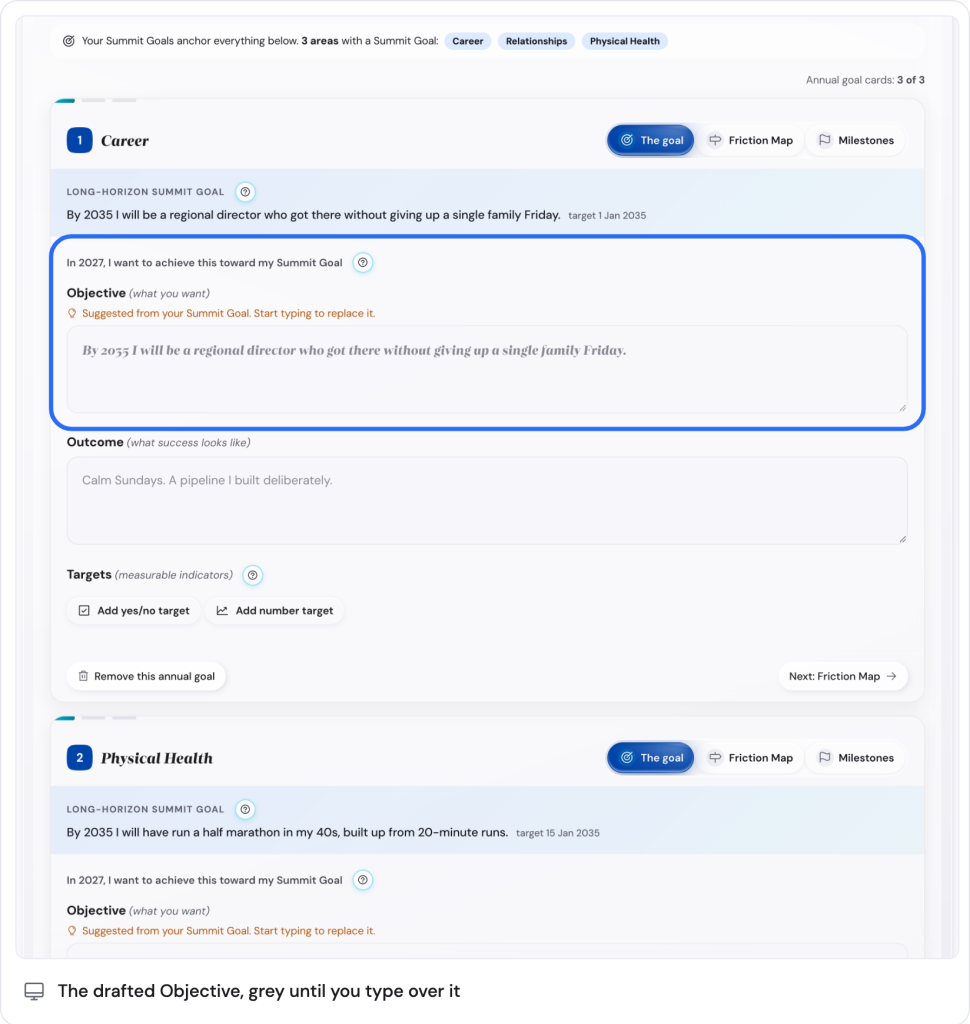Click Remove this annual goal button
970x1024 pixels.
[x=146, y=677]
